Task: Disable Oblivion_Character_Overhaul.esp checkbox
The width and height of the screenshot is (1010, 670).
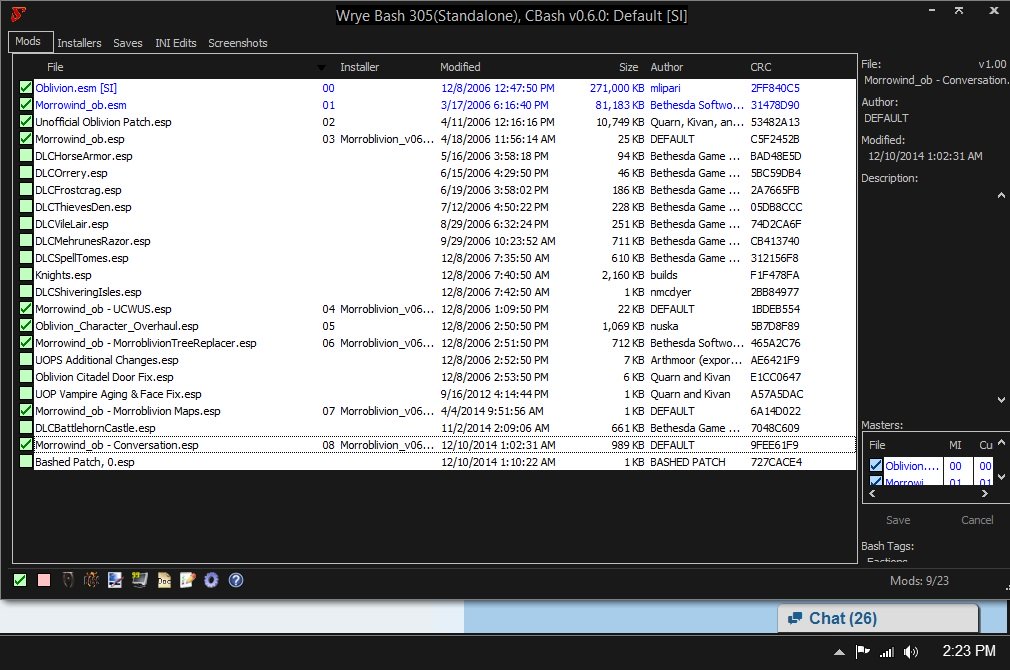Action: [26, 326]
